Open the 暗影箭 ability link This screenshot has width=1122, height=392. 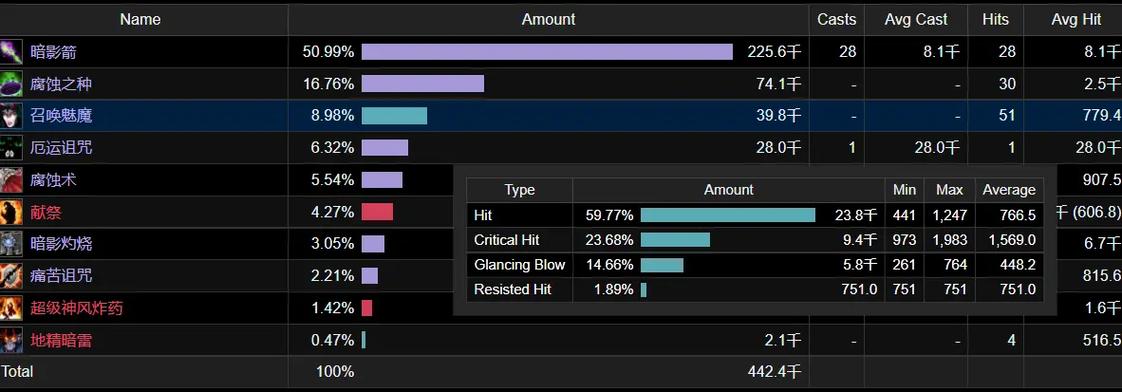click(54, 52)
